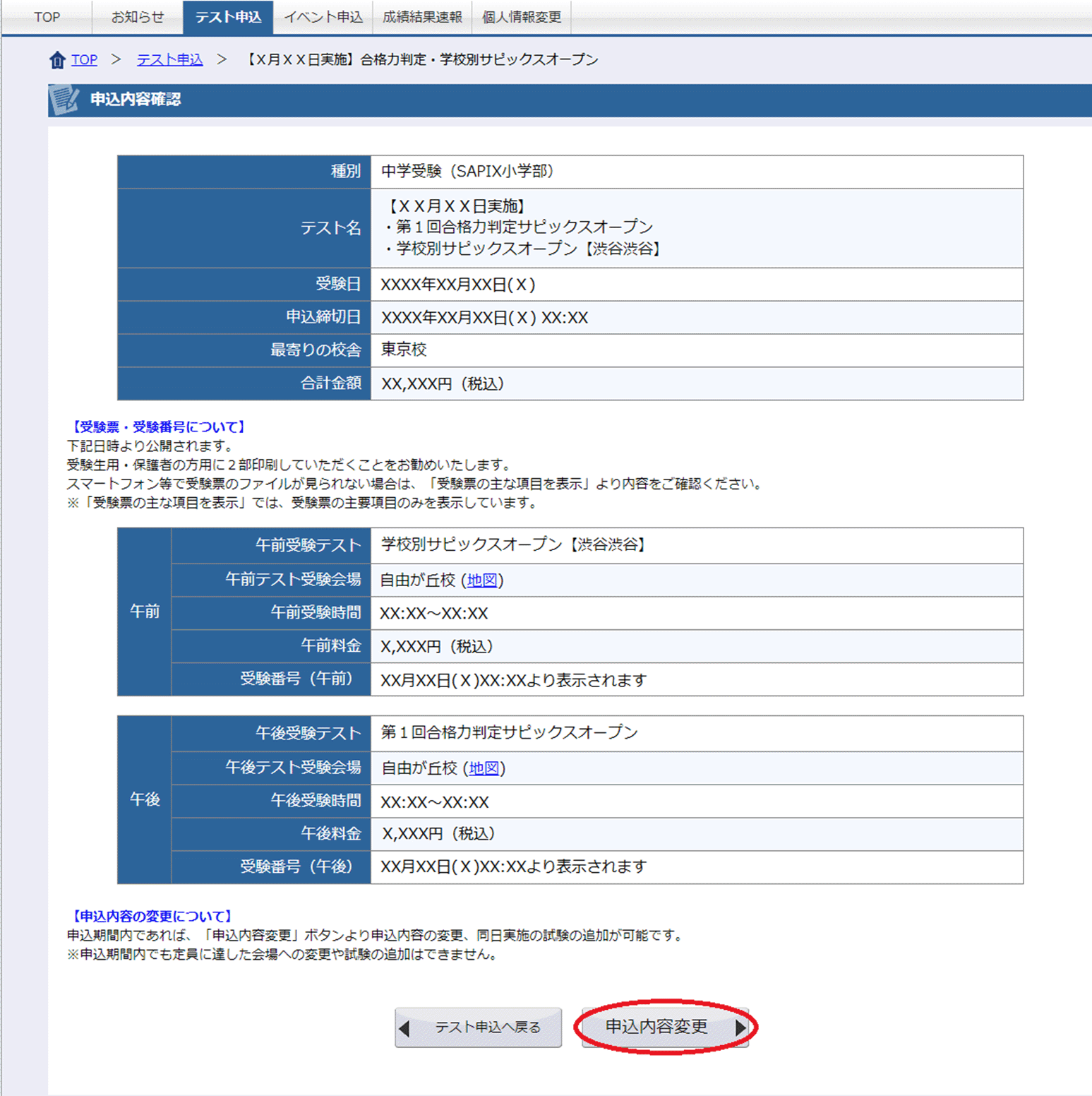Screen dimensions: 1092x1096
Task: Click the 申込内容確認 page title
Action: tap(136, 100)
